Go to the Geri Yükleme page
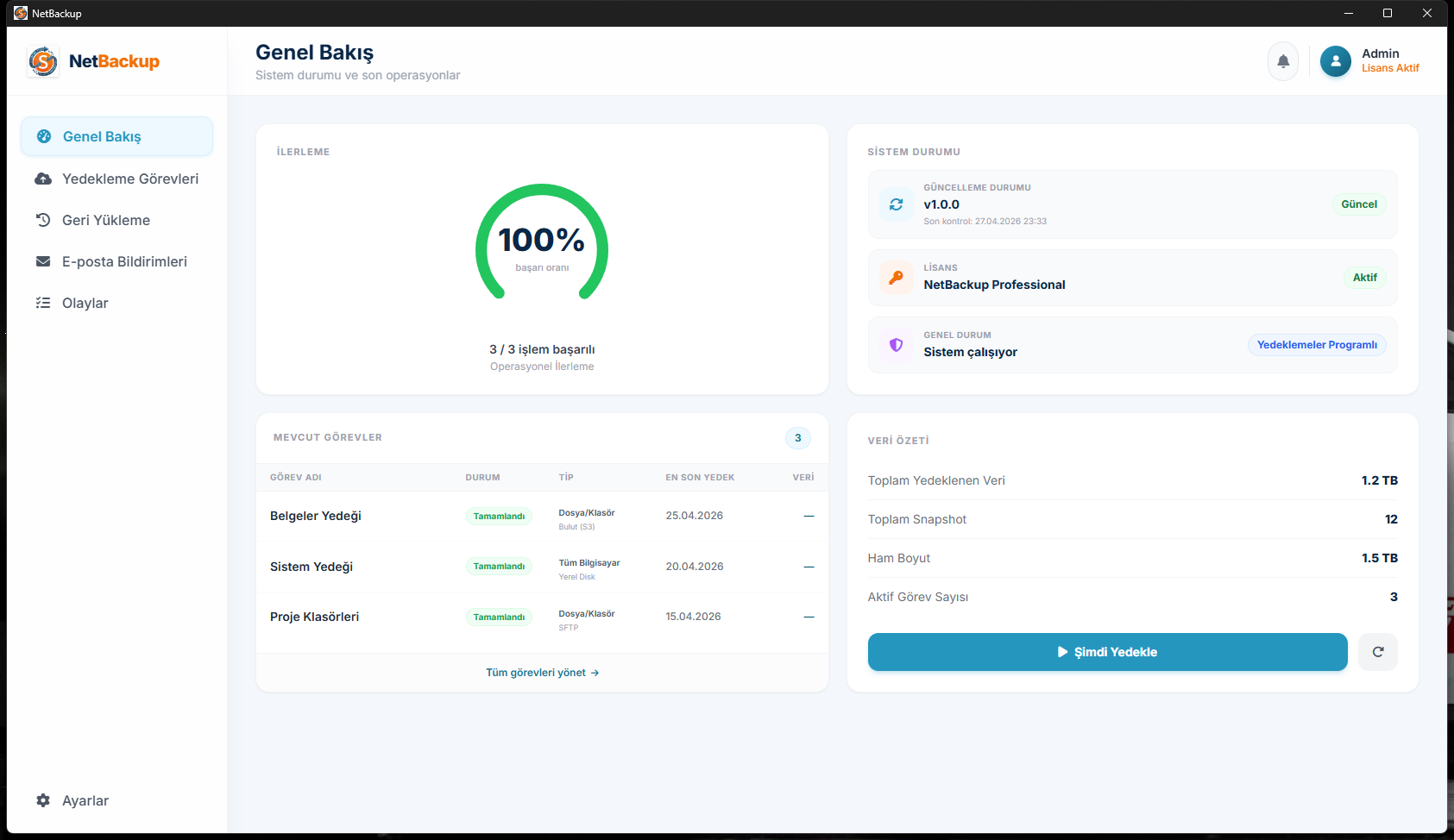 pyautogui.click(x=105, y=220)
